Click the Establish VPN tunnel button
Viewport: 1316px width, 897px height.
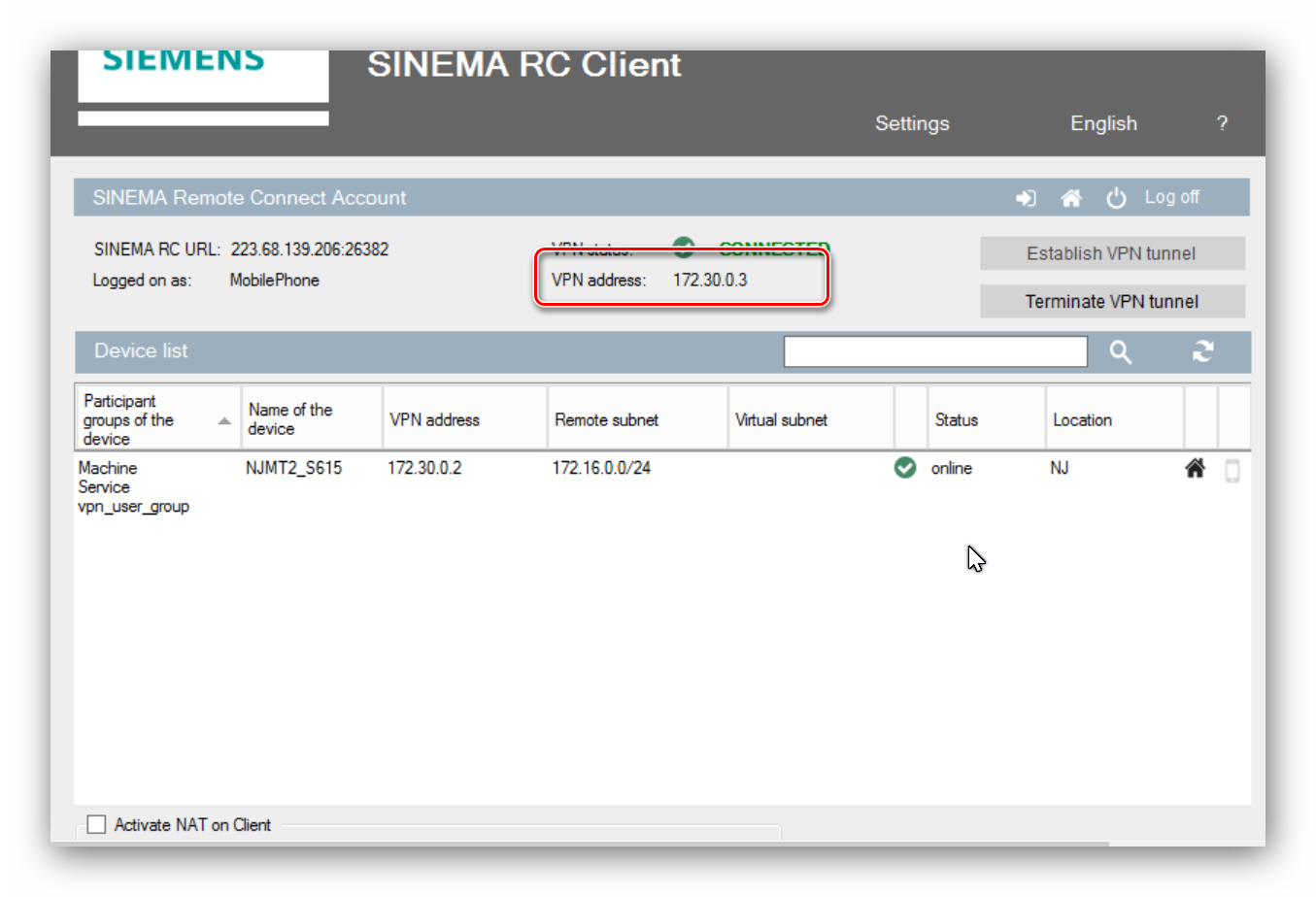point(1112,253)
